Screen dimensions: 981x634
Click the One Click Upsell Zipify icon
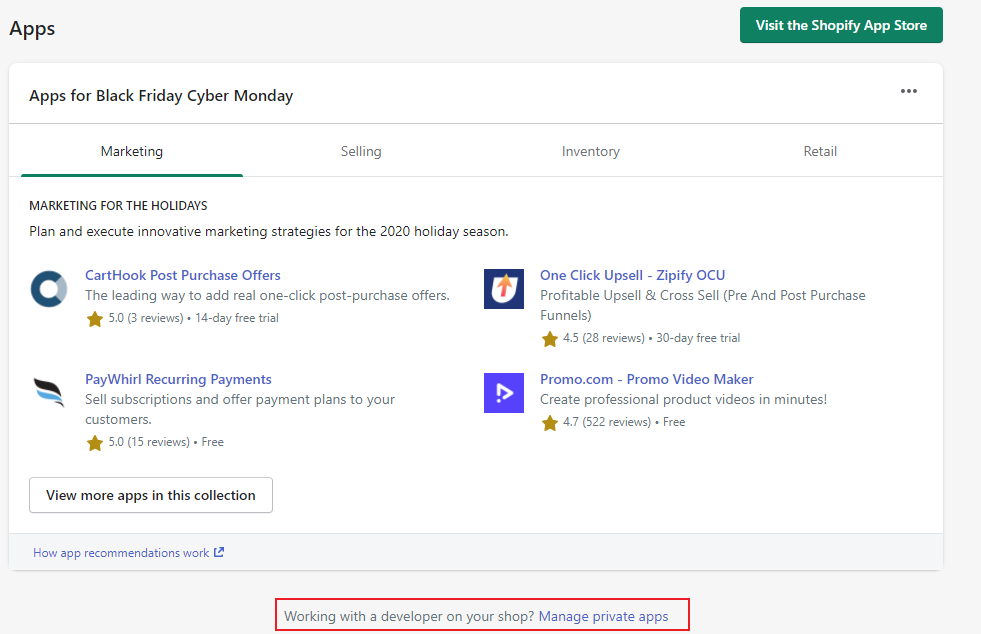(x=503, y=289)
